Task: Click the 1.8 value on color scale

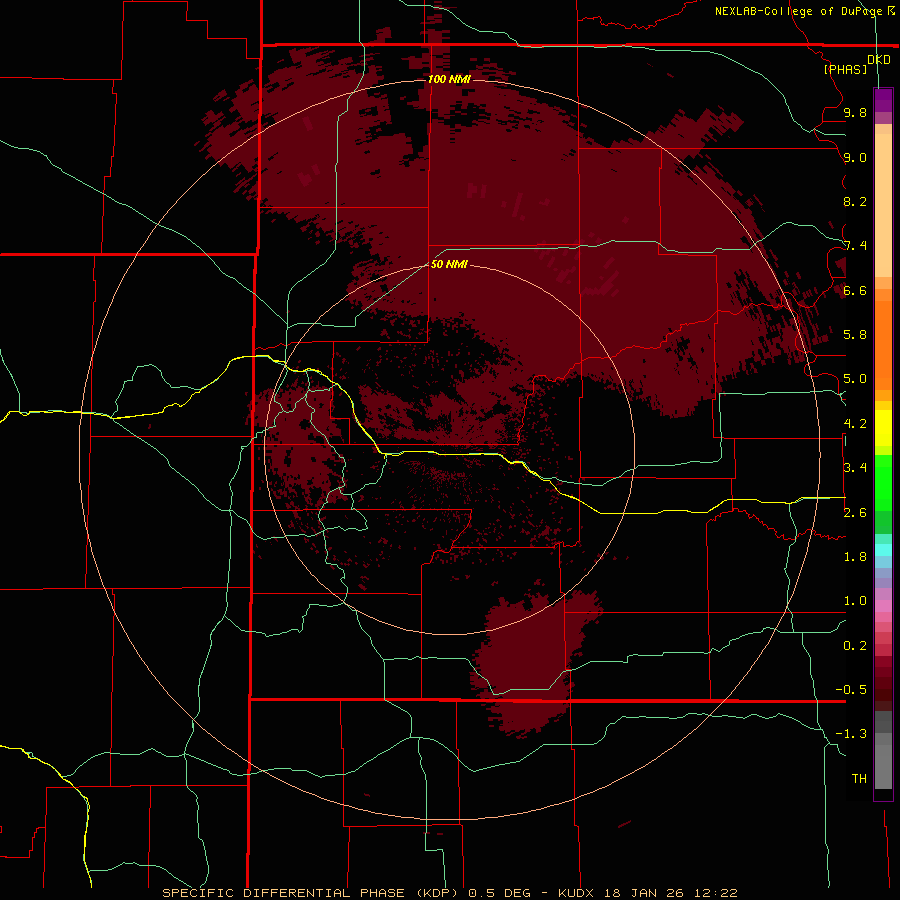Action: coord(855,557)
